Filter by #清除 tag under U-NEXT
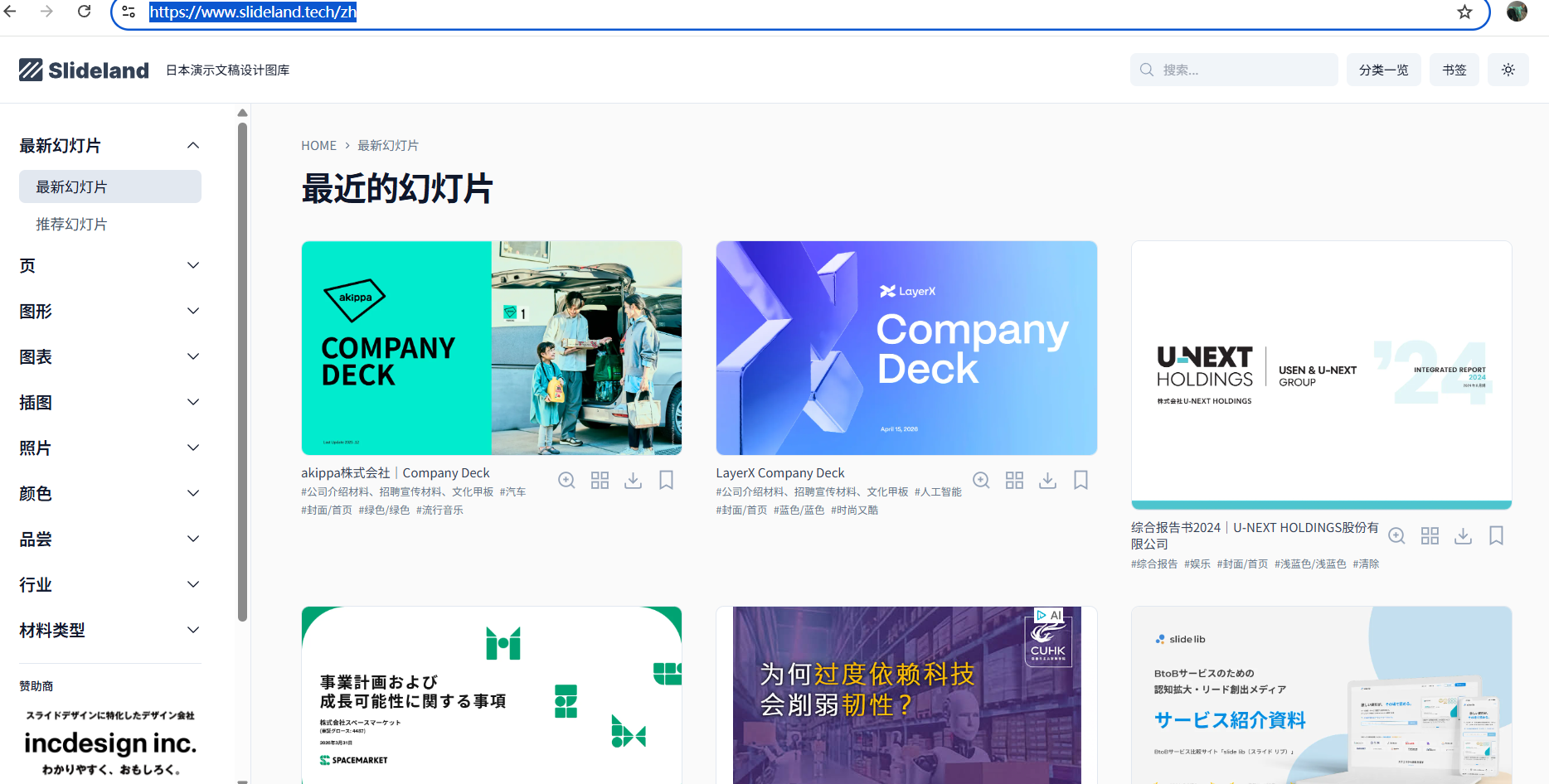1549x784 pixels. [x=1366, y=564]
